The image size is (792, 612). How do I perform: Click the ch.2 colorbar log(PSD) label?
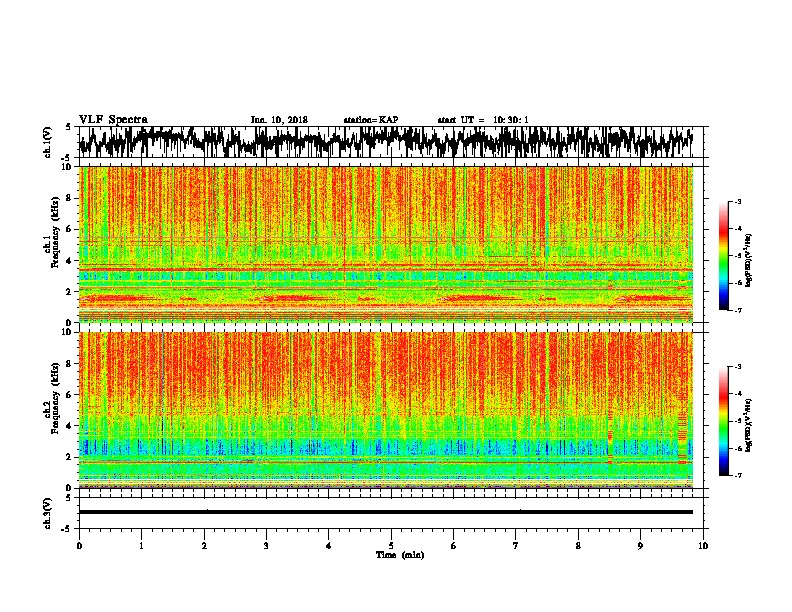pyautogui.click(x=749, y=425)
